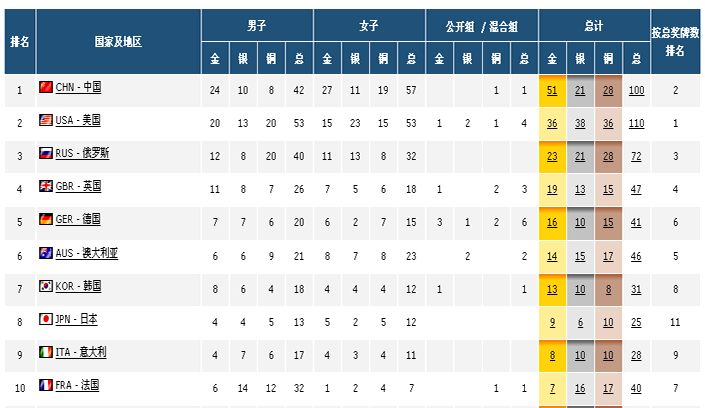Click the South Korea flag icon
Viewport: 705px width, 408px height.
tap(45, 286)
